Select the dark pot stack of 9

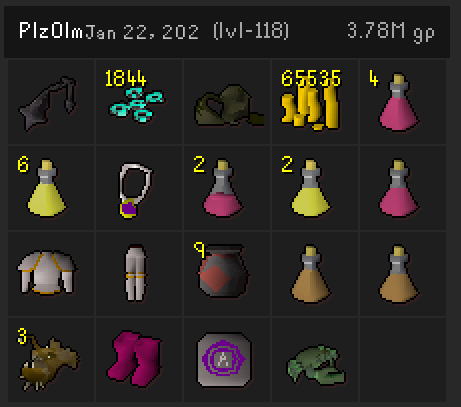[x=223, y=271]
